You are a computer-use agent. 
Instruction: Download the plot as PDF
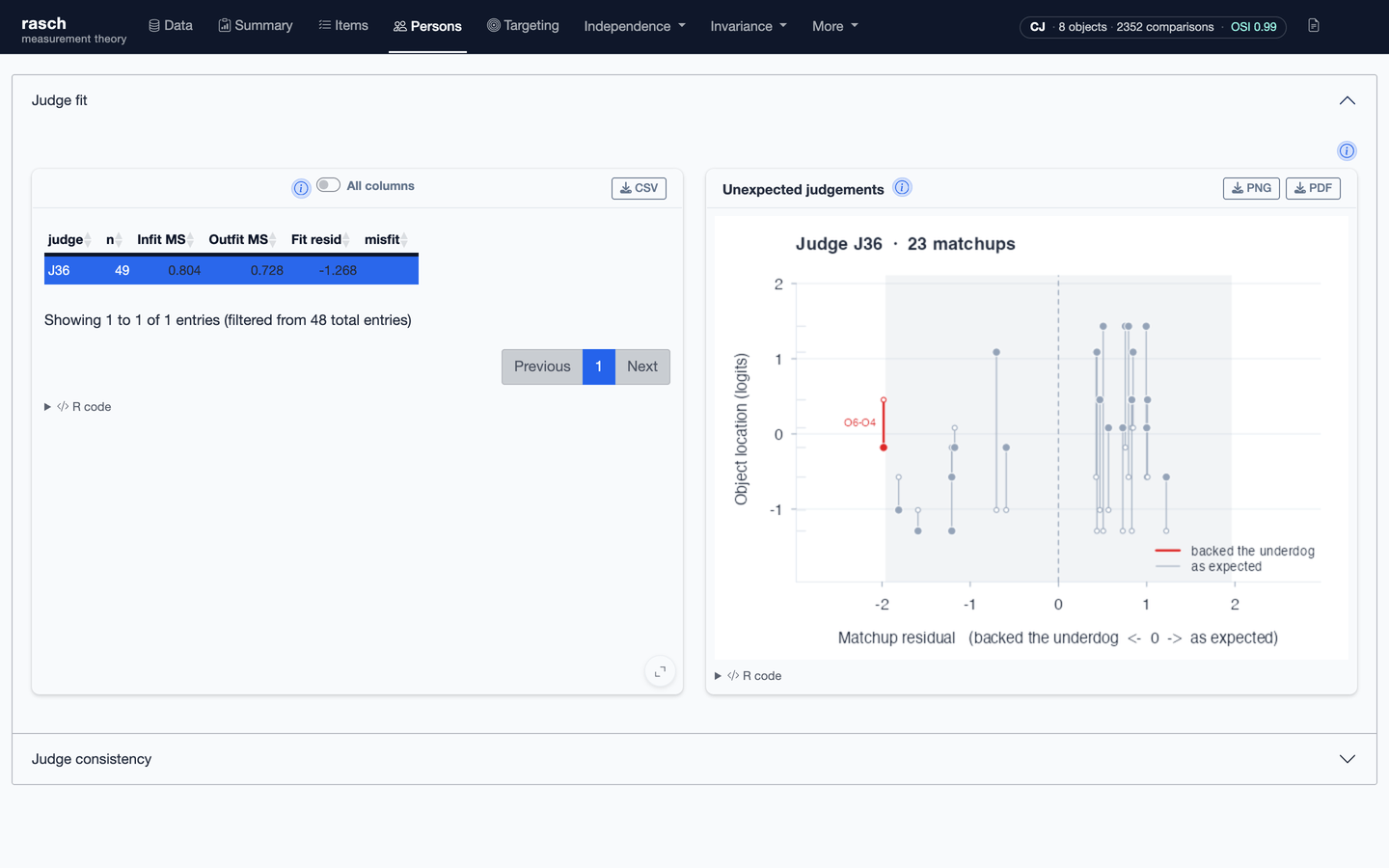pos(1313,188)
